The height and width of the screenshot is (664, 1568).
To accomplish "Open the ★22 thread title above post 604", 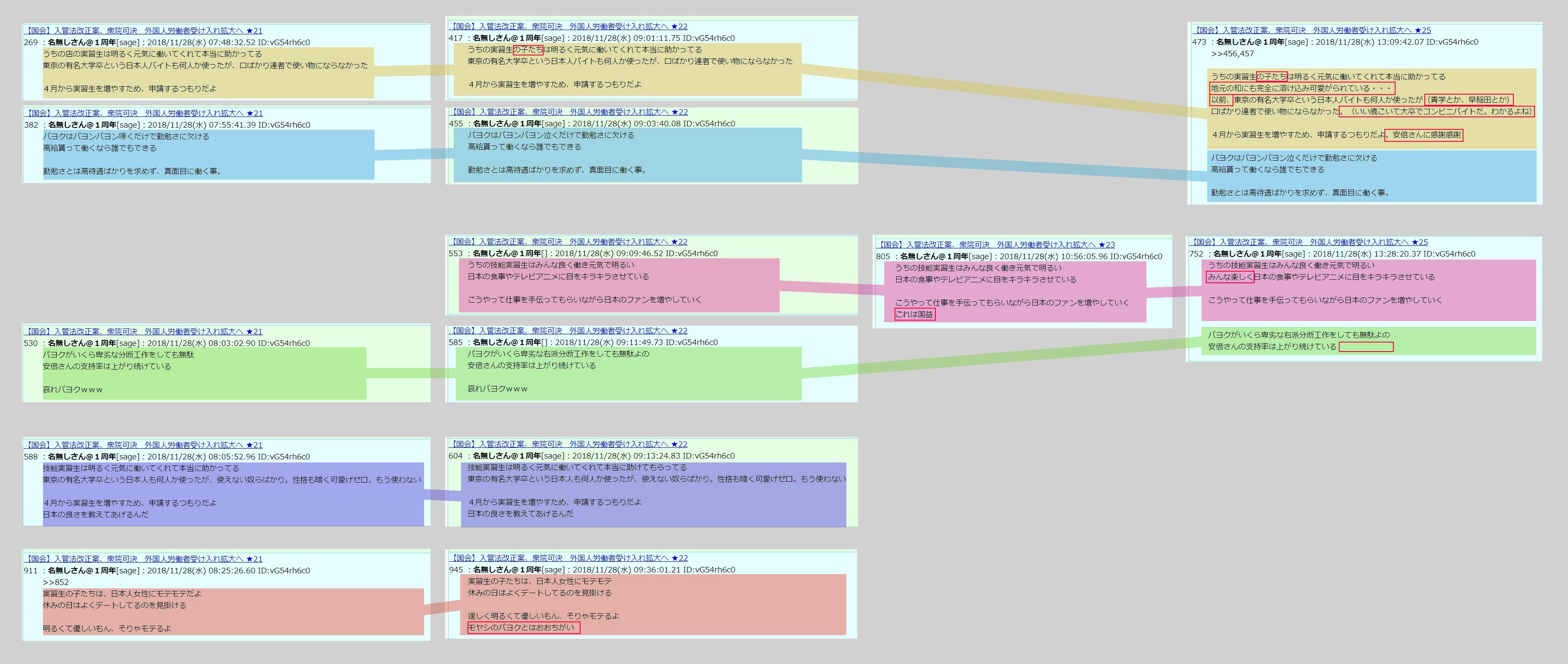I will point(569,444).
